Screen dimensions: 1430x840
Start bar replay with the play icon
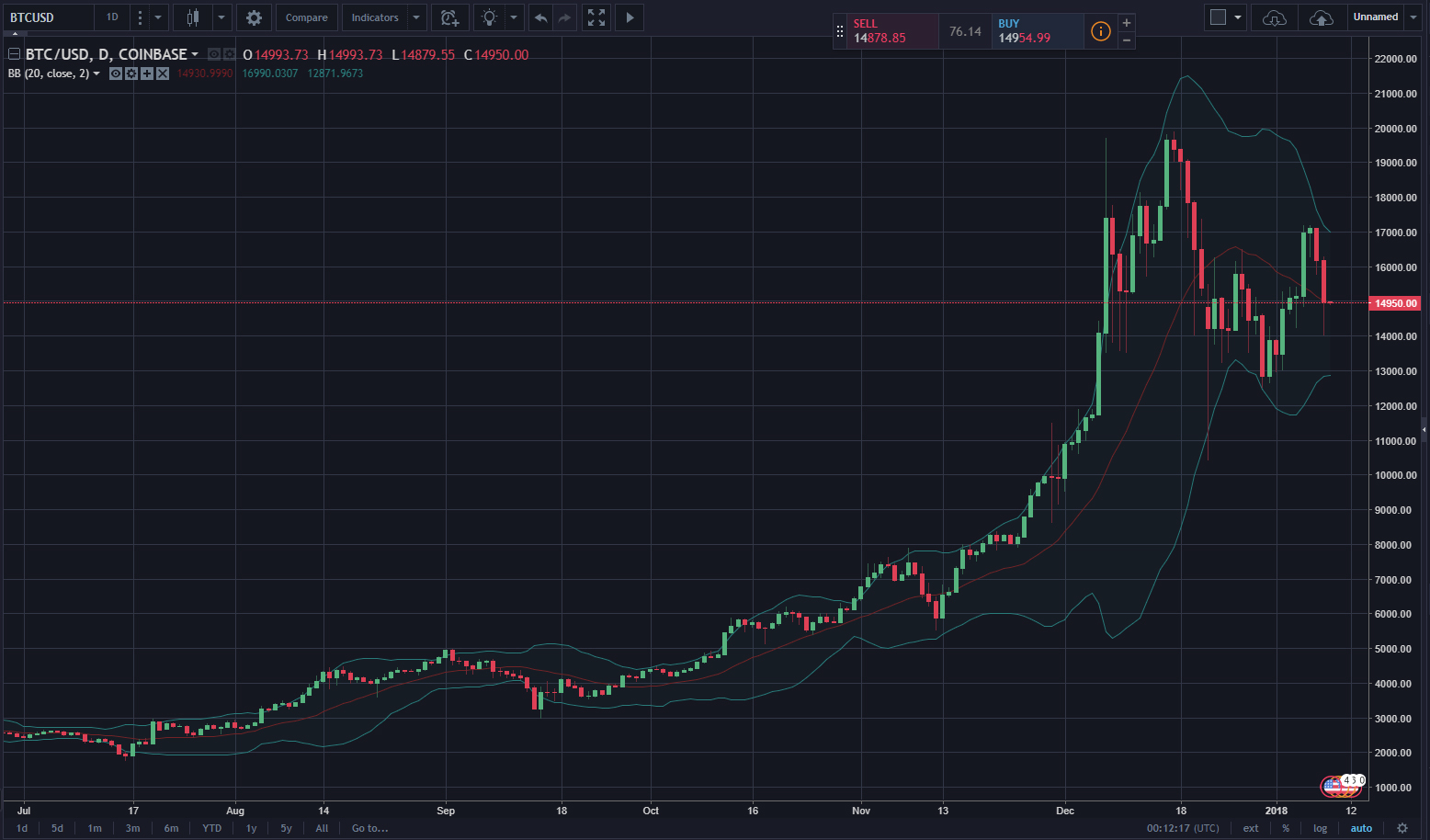pos(630,17)
